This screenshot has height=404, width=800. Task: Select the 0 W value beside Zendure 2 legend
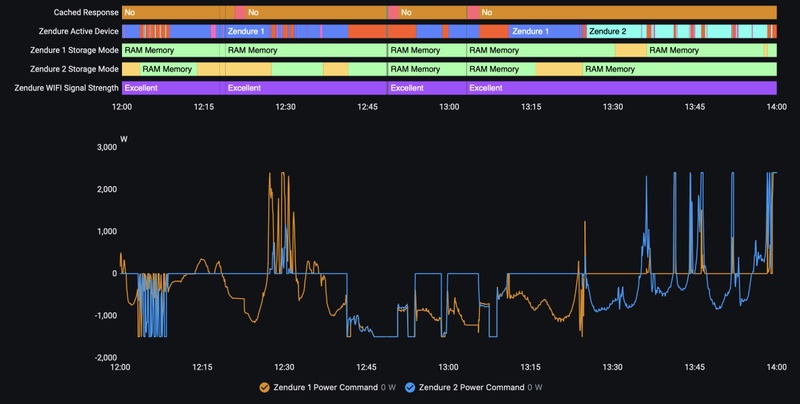(535, 387)
